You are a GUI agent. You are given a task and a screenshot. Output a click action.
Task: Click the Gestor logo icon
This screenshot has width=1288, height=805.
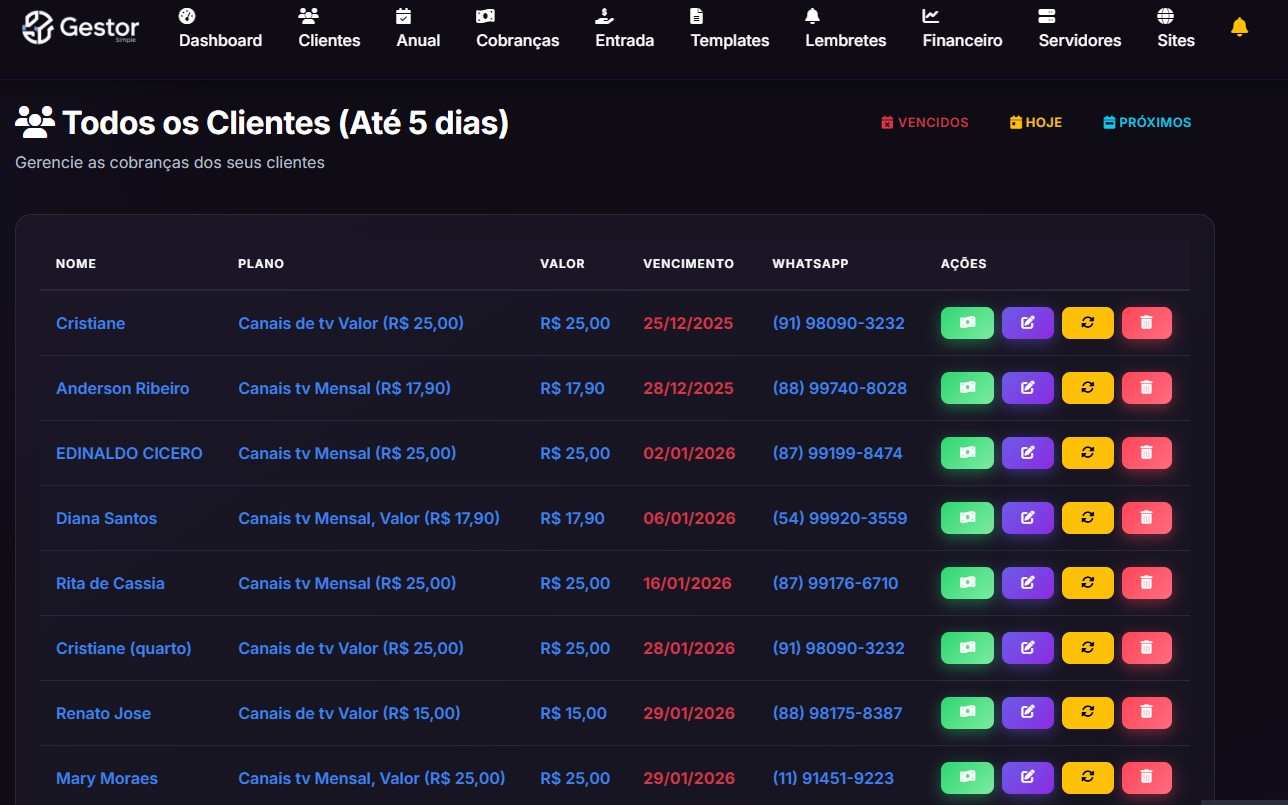[38, 28]
